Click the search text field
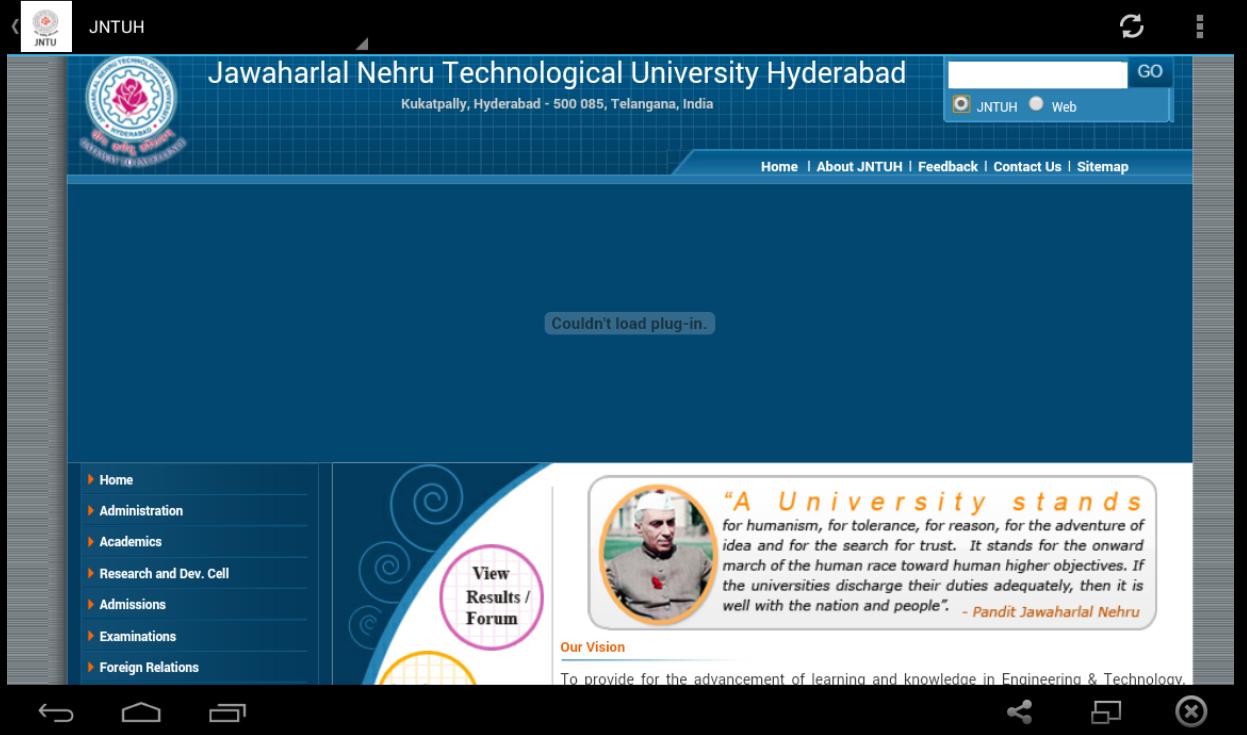This screenshot has height=735, width=1247. point(1037,74)
